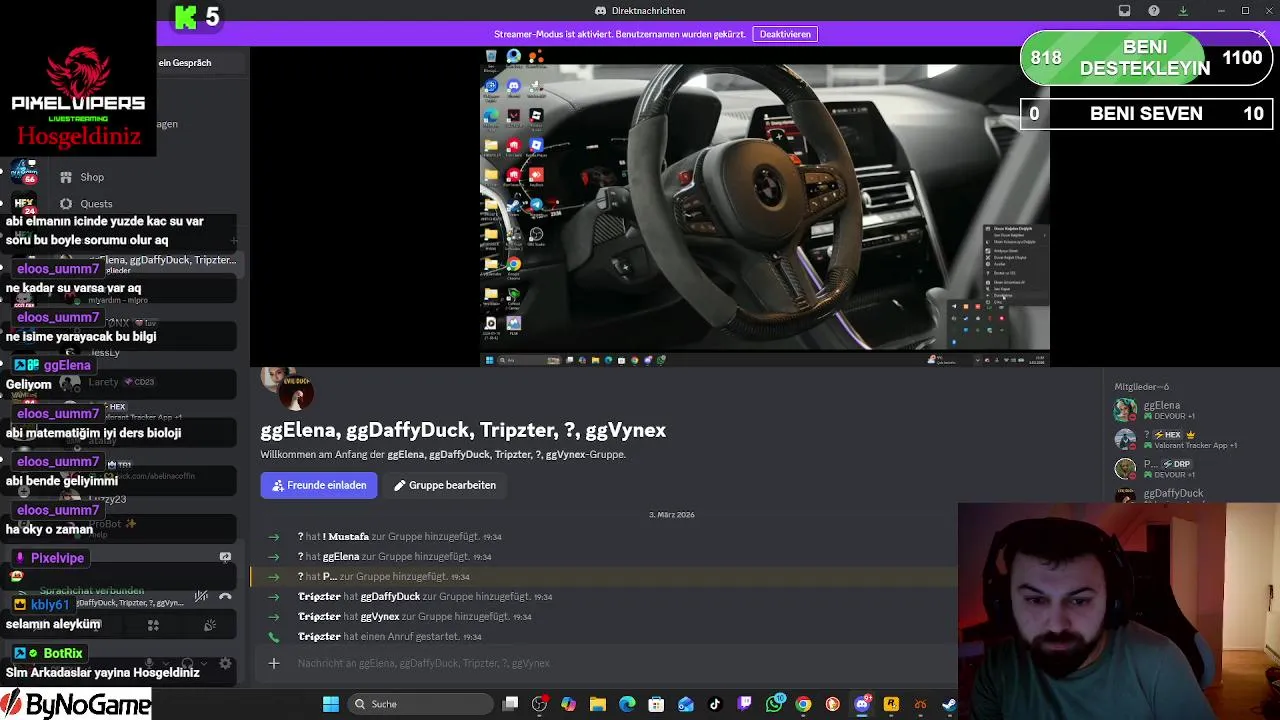Click the shared screen stream preview
The width and height of the screenshot is (1280, 720).
coord(765,207)
